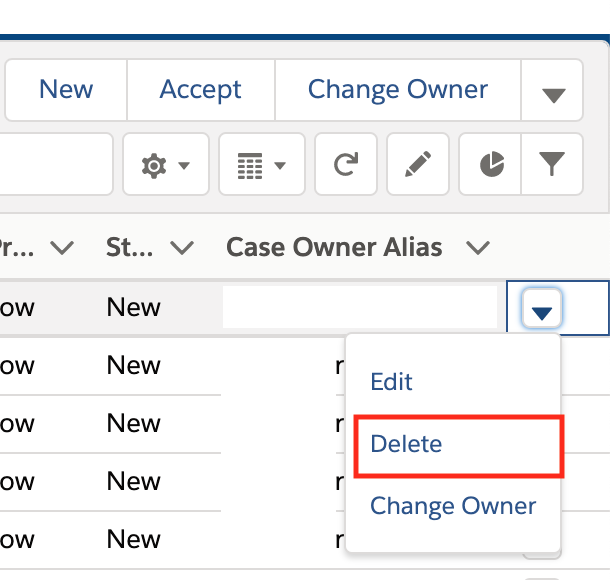Open the list view controls gear menu
Image resolution: width=610 pixels, height=580 pixels.
(165, 166)
